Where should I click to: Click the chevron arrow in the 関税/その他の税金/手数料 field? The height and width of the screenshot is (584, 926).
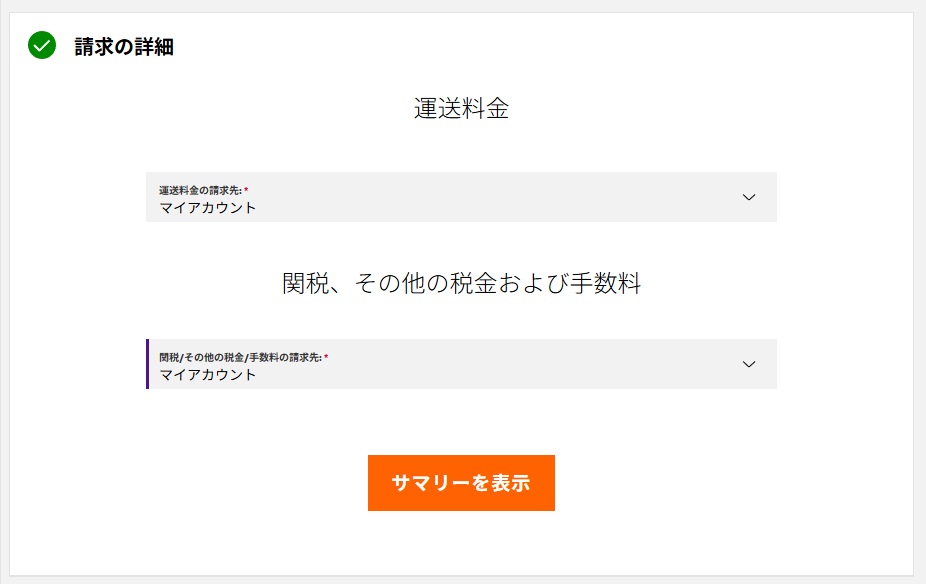tap(749, 364)
